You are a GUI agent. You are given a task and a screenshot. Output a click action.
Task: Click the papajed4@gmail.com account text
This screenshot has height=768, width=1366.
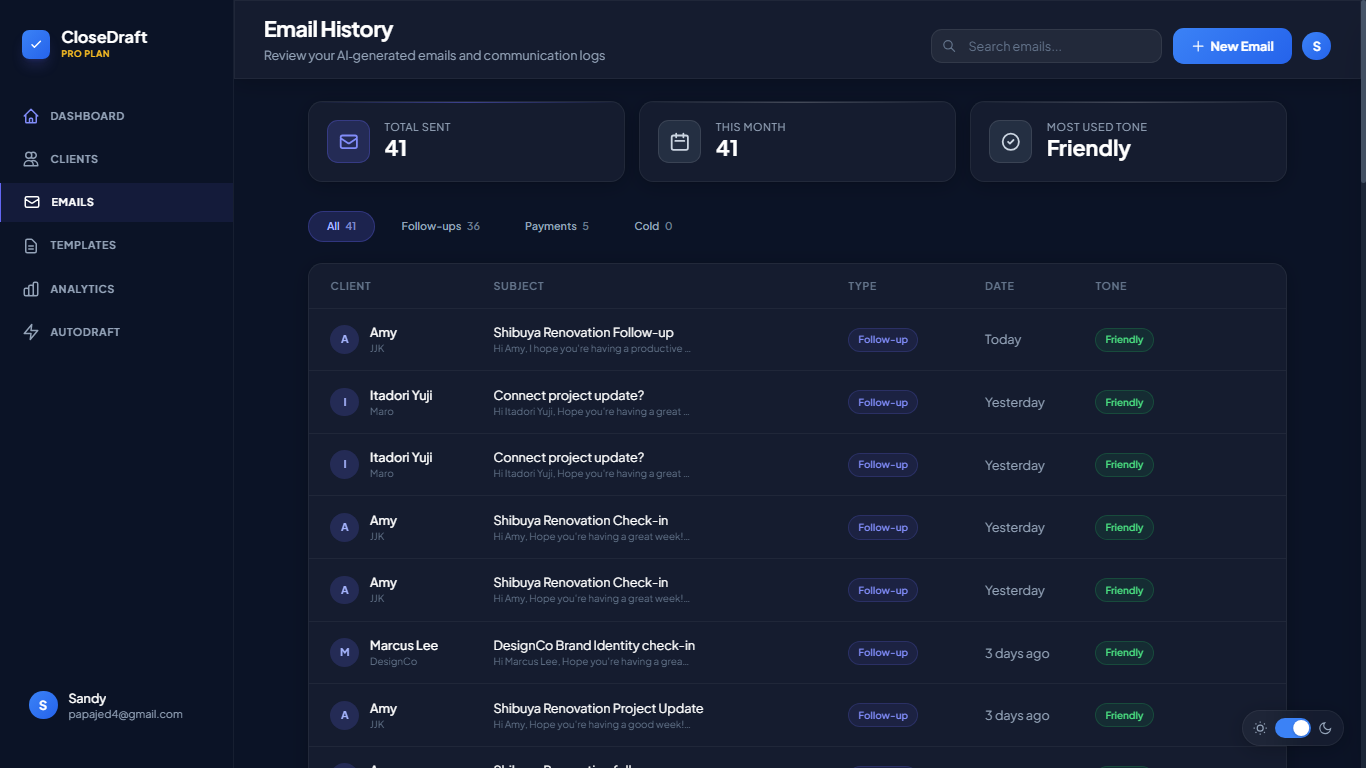click(125, 714)
